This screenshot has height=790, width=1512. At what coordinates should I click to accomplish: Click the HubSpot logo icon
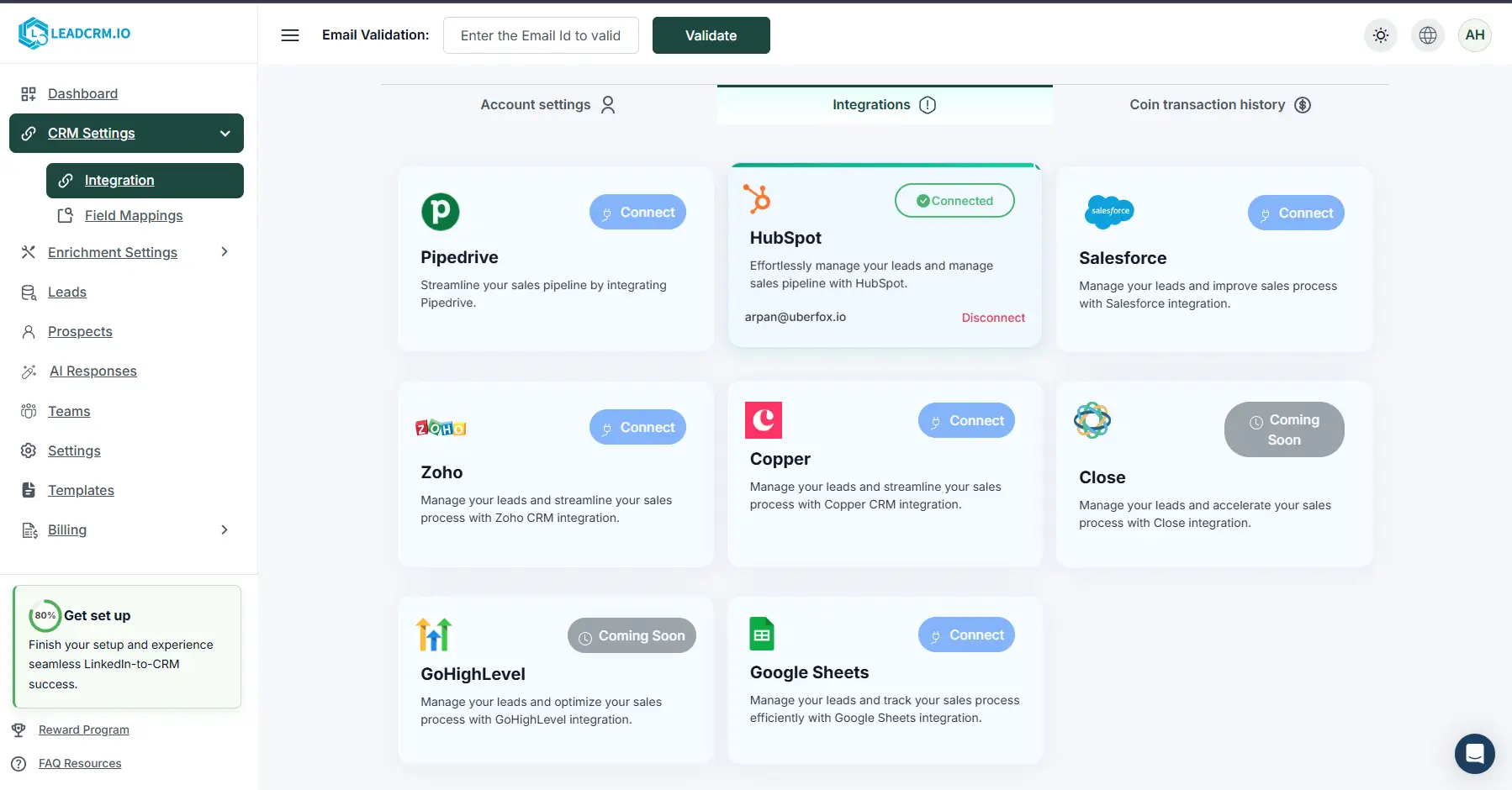tap(757, 199)
